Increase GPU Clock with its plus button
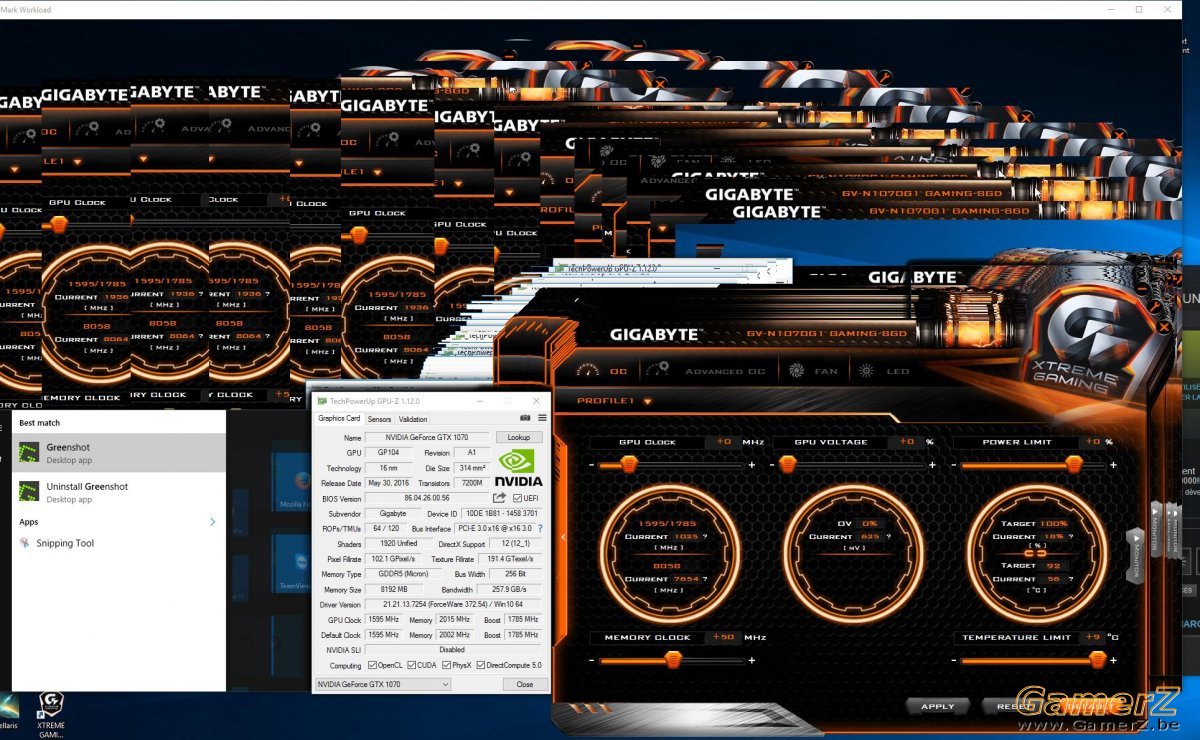 (752, 465)
